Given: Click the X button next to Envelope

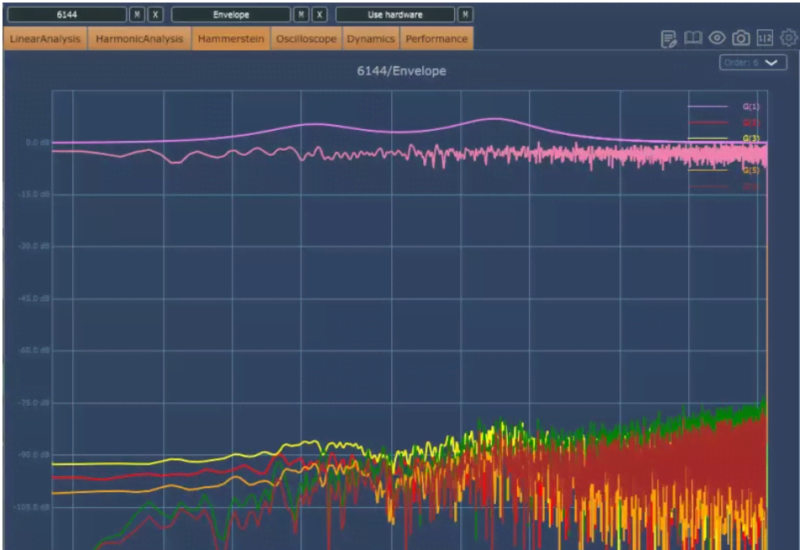Looking at the screenshot, I should click(x=319, y=15).
